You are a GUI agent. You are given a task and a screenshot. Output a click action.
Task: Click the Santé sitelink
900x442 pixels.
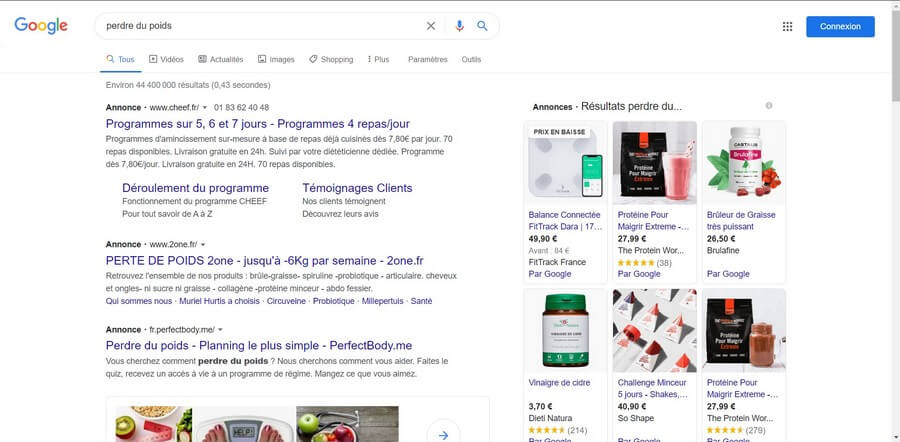pyautogui.click(x=421, y=301)
